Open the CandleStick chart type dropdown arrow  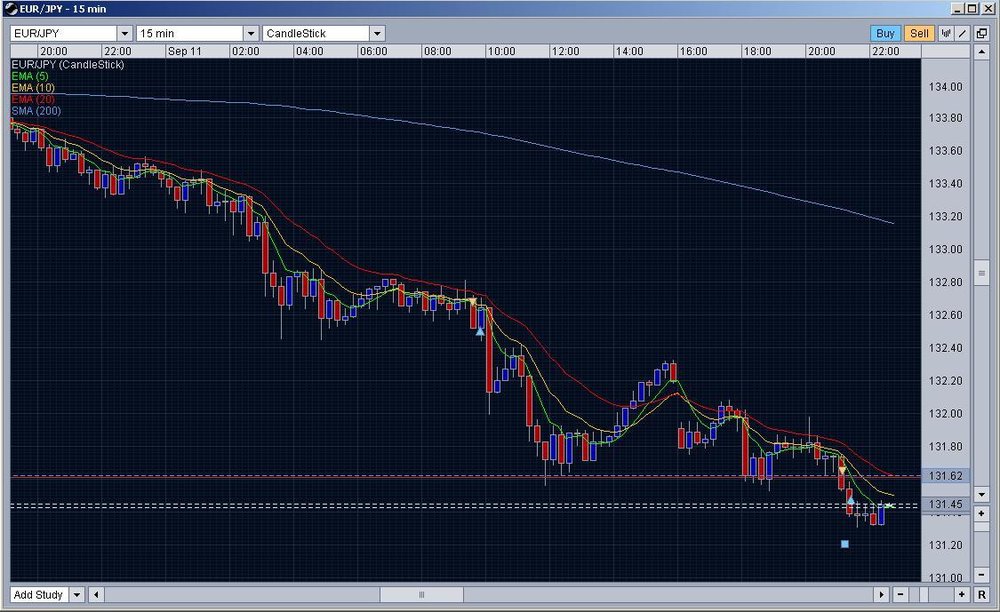click(x=377, y=33)
